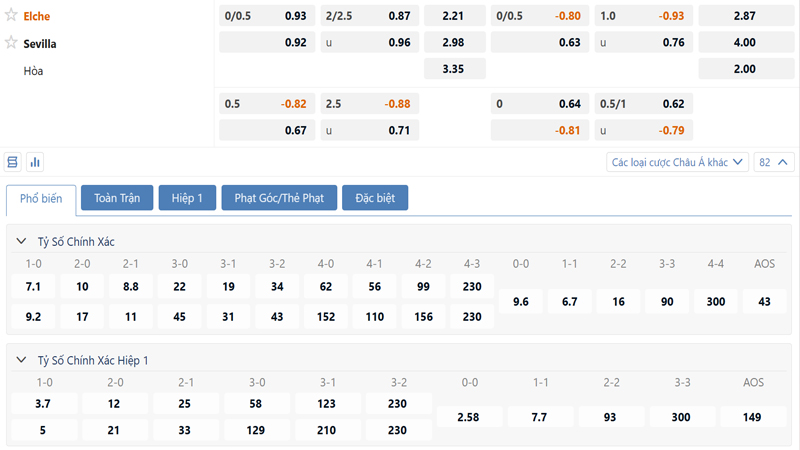Choose the full-time AOS odds 43
Viewport: 800px width, 450px height.
pyautogui.click(x=765, y=302)
